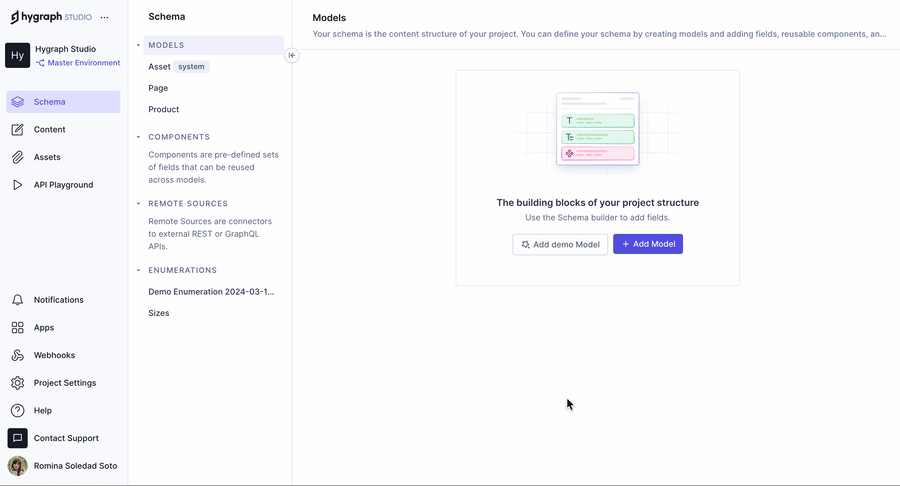Click the Add demo Model button
Screen dimensions: 900x486
point(560,244)
